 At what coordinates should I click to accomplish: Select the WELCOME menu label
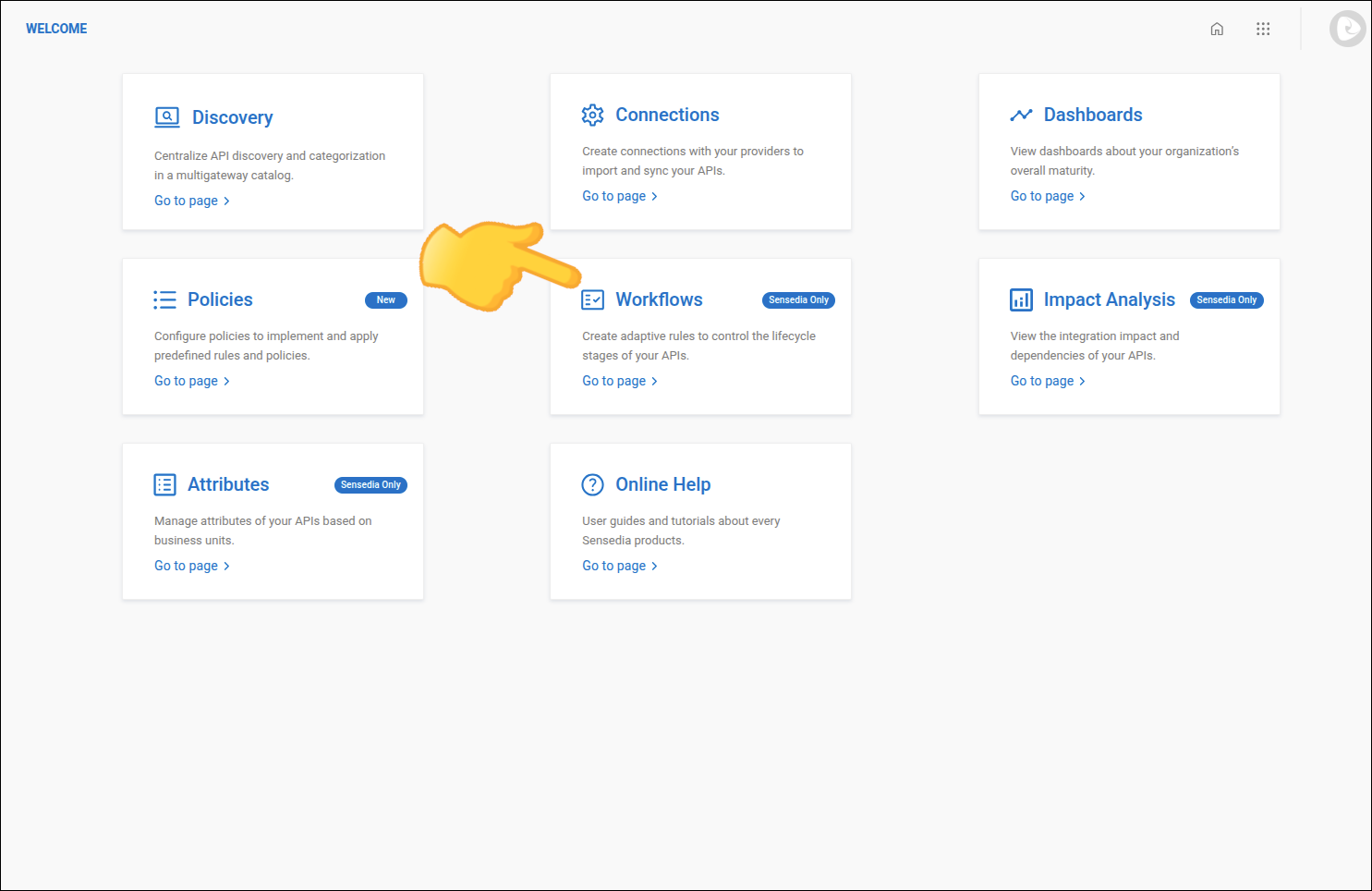tap(56, 28)
